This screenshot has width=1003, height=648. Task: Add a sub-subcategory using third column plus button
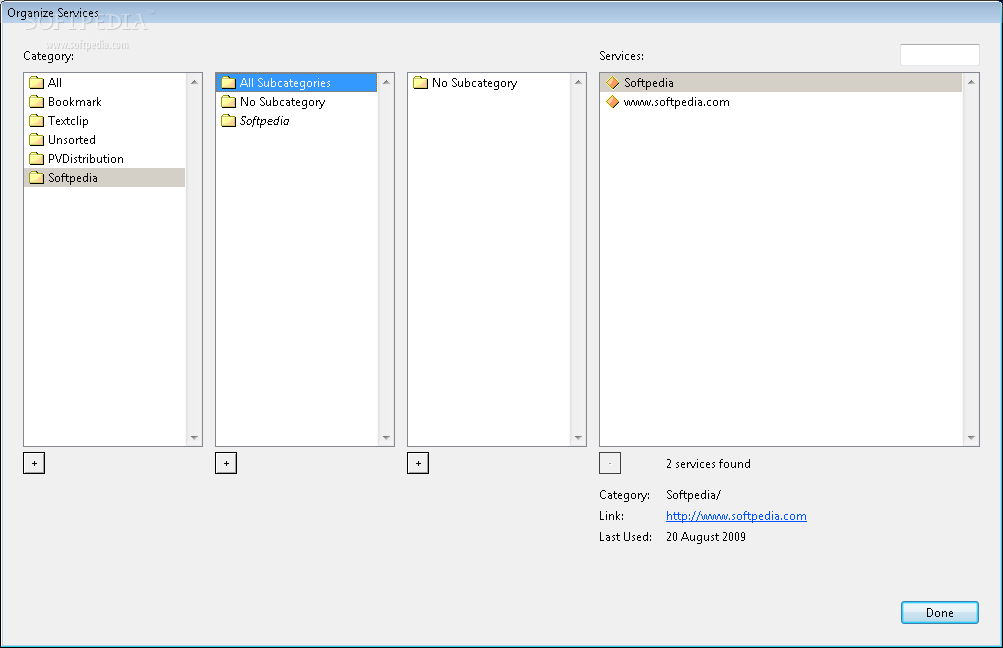point(418,463)
